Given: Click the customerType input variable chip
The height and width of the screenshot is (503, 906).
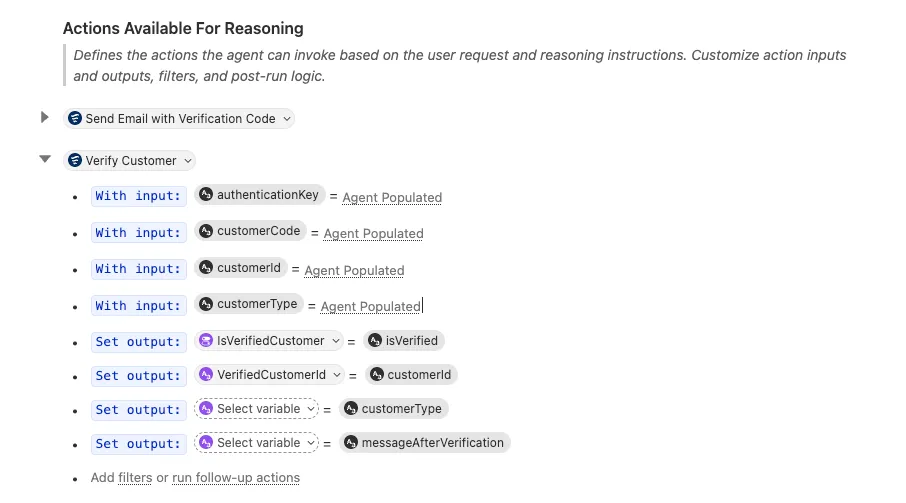Looking at the screenshot, I should click(x=248, y=304).
